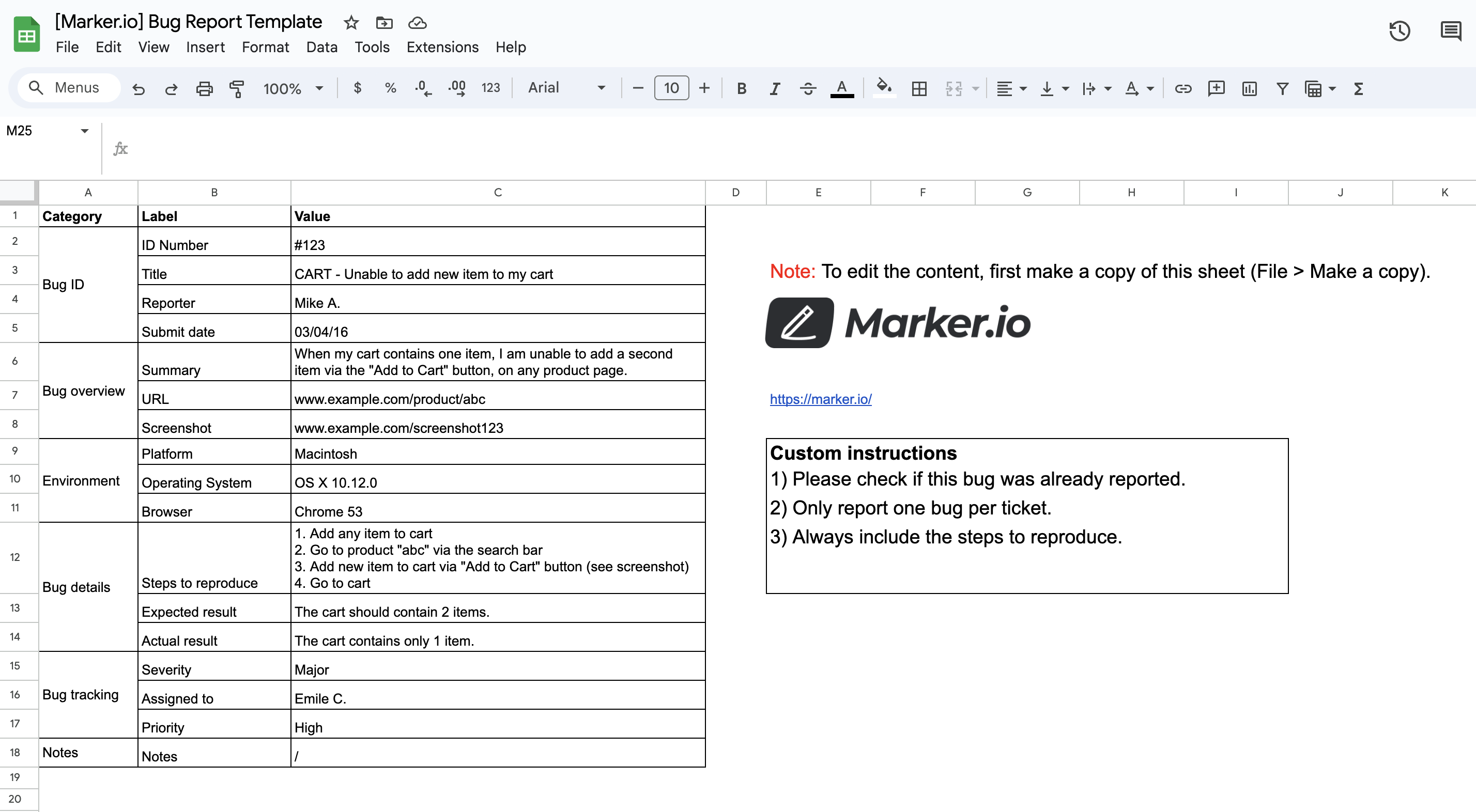Apply the Format as percent icon
1476x812 pixels.
coord(390,88)
